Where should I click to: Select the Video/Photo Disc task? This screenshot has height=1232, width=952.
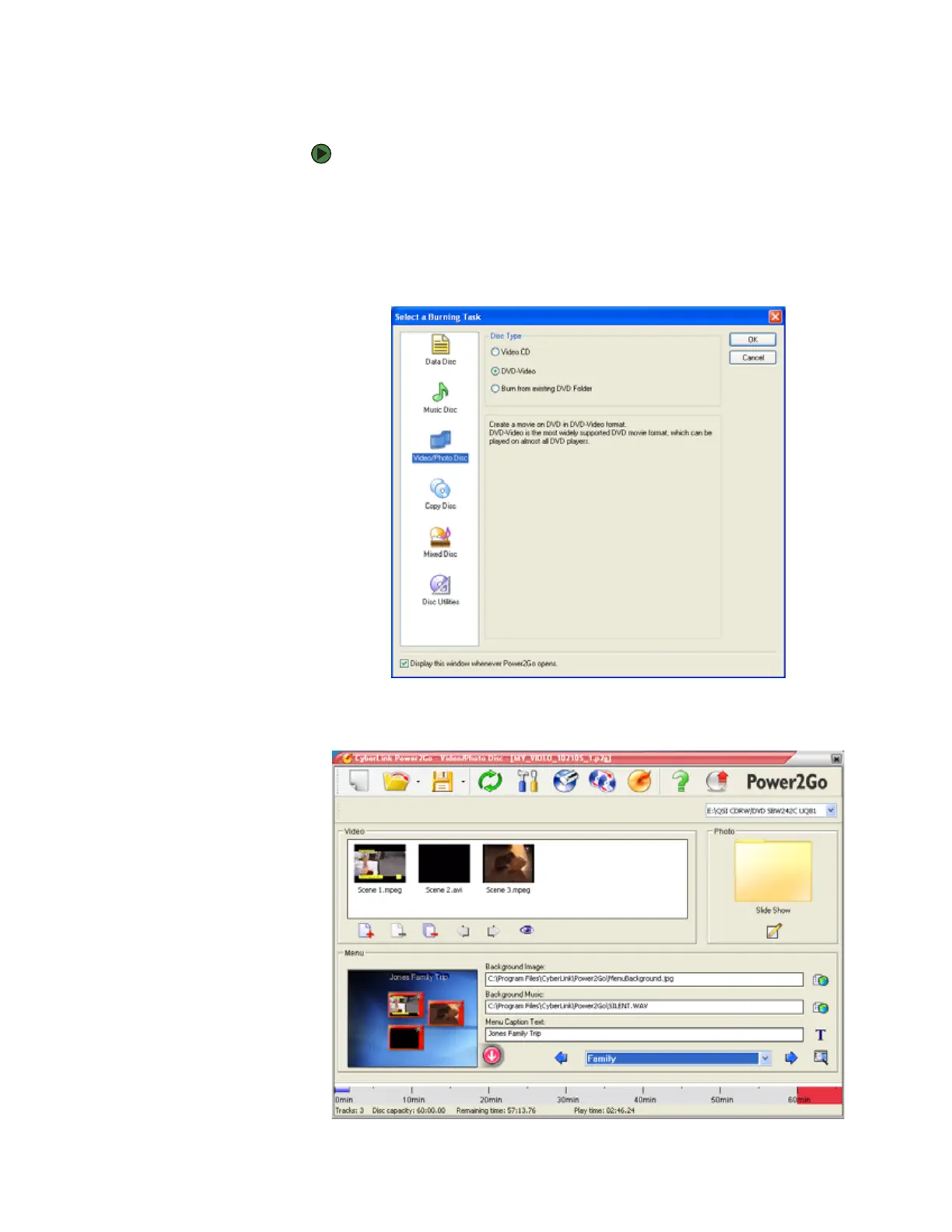(x=440, y=446)
